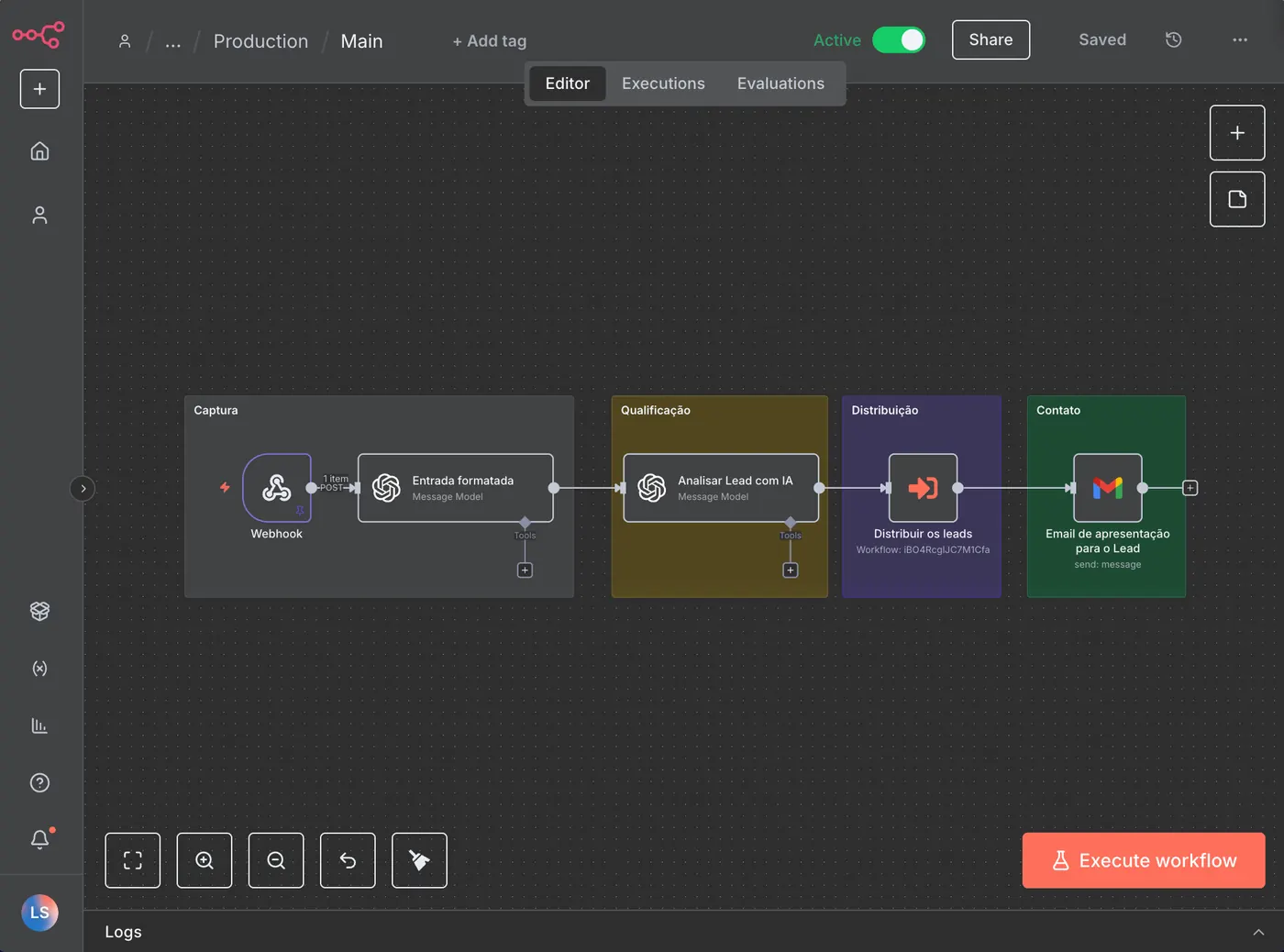Switch to Editor tab
This screenshot has width=1284, height=952.
(x=568, y=83)
